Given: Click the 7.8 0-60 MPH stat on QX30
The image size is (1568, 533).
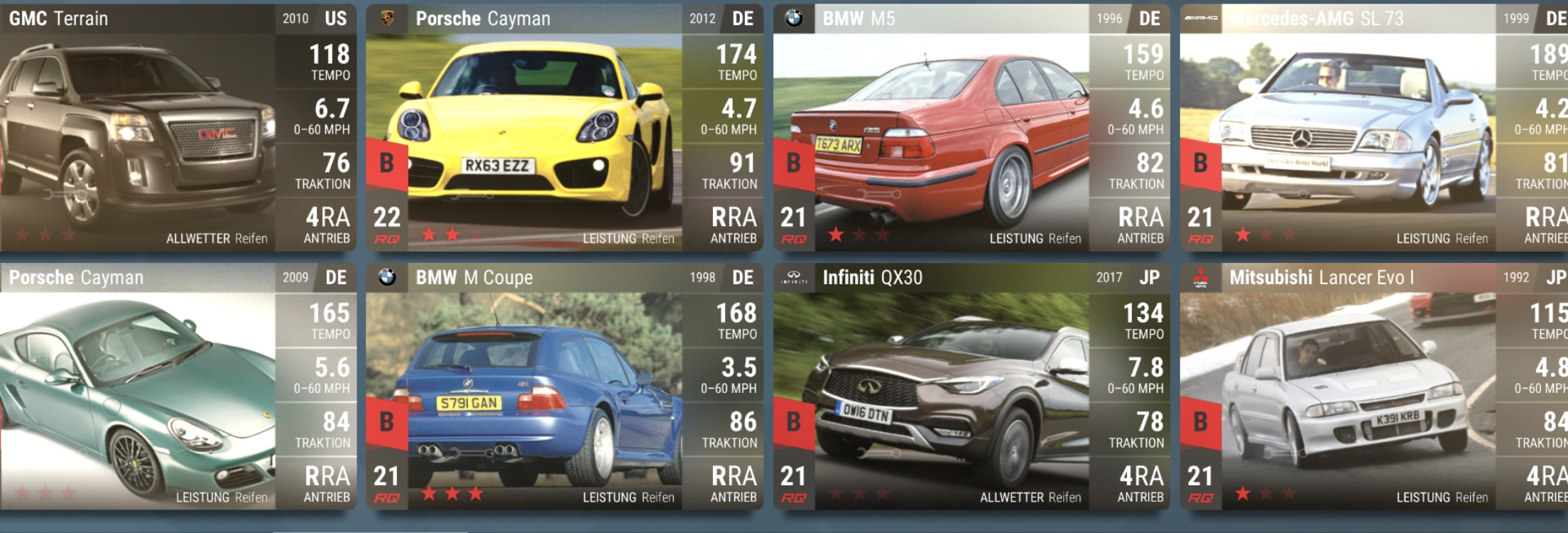Looking at the screenshot, I should [x=1136, y=375].
